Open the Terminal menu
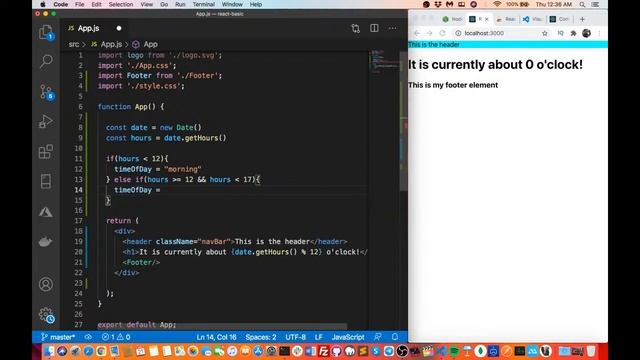The width and height of the screenshot is (640, 360). (x=204, y=4)
